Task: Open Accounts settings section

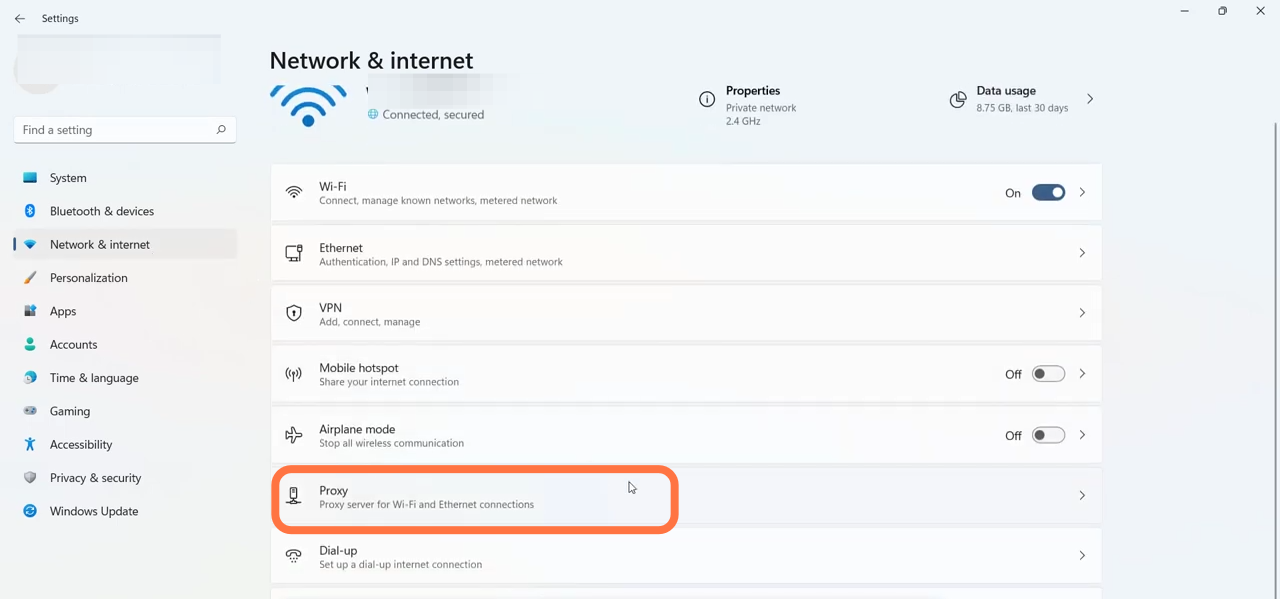Action: (125, 344)
